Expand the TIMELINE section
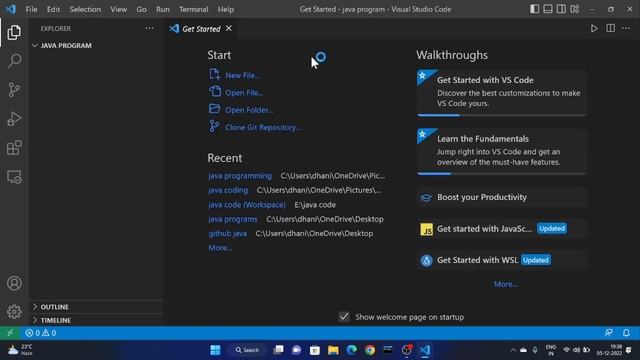This screenshot has width=640, height=360. pyautogui.click(x=97, y=320)
